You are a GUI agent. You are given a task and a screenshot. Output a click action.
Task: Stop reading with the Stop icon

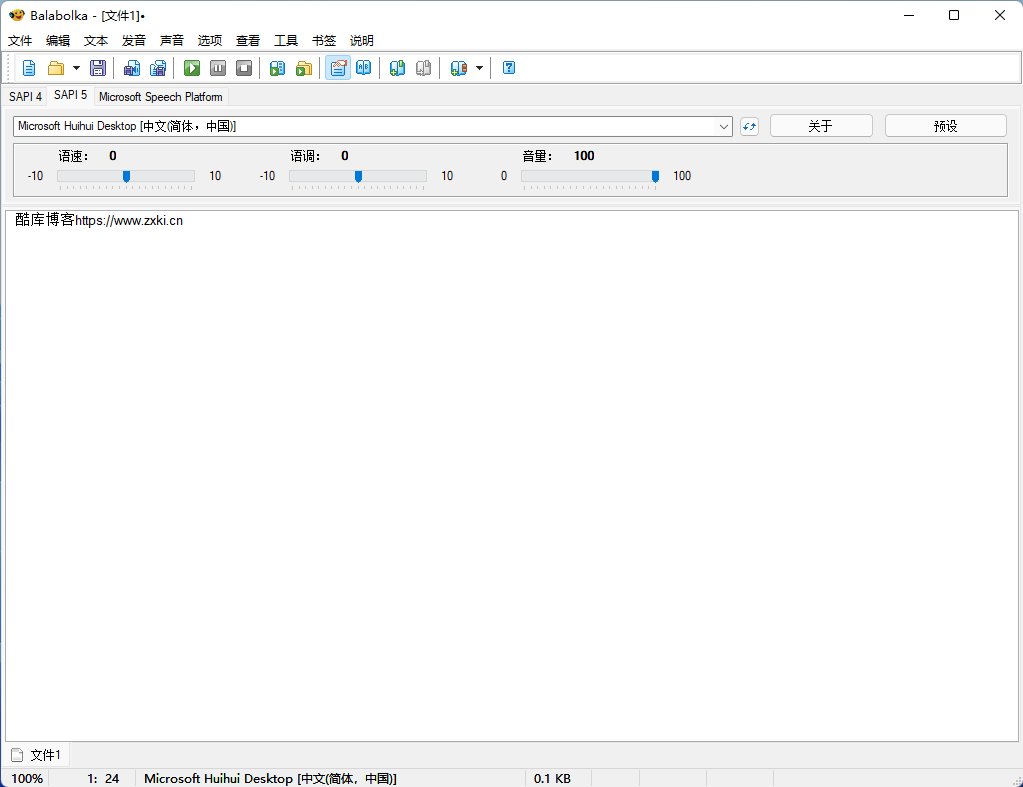244,68
